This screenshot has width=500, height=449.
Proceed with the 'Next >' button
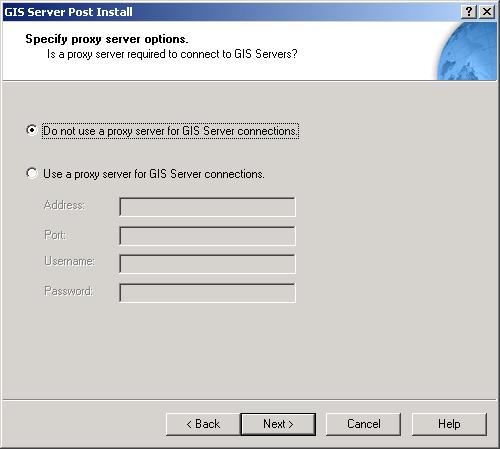coord(278,424)
